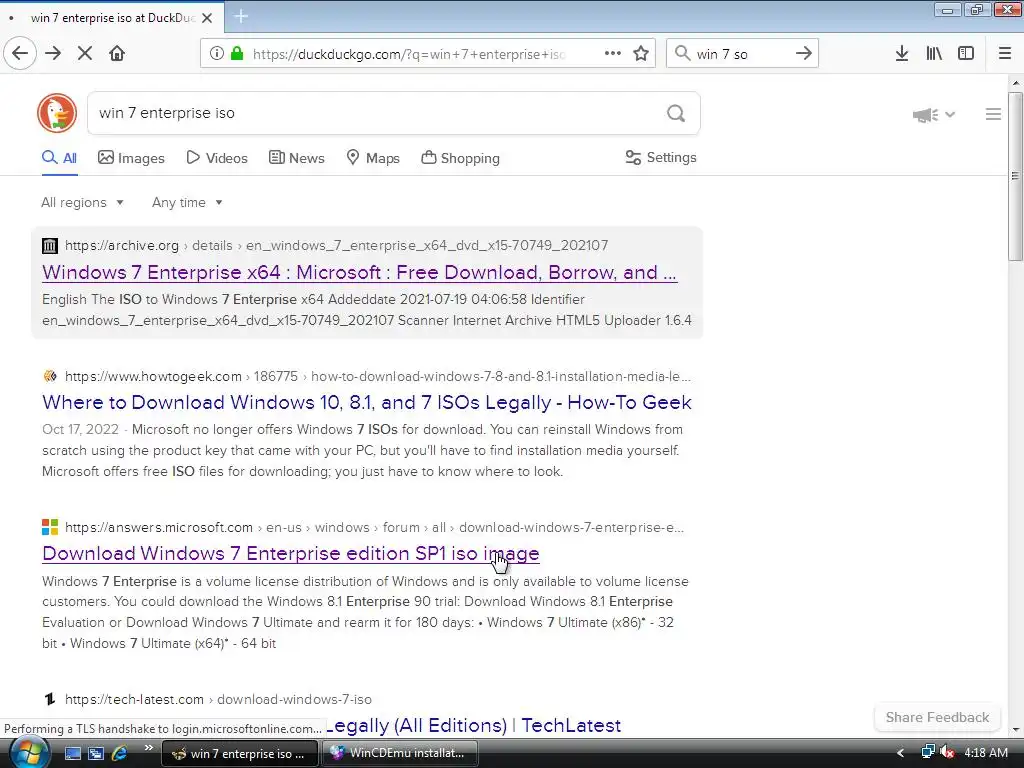Run search with DuckDuckGo magnifier icon
The image size is (1024, 768).
point(676,114)
